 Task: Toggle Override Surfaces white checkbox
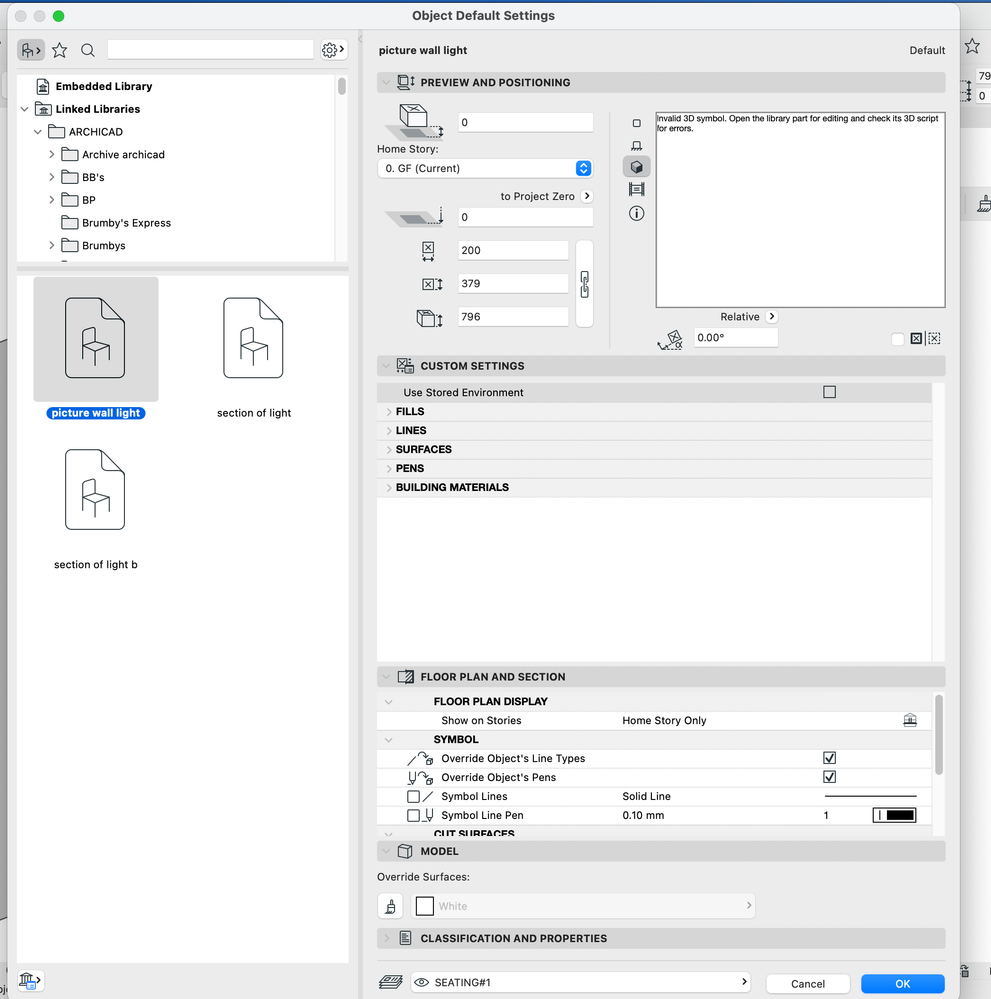click(x=424, y=906)
